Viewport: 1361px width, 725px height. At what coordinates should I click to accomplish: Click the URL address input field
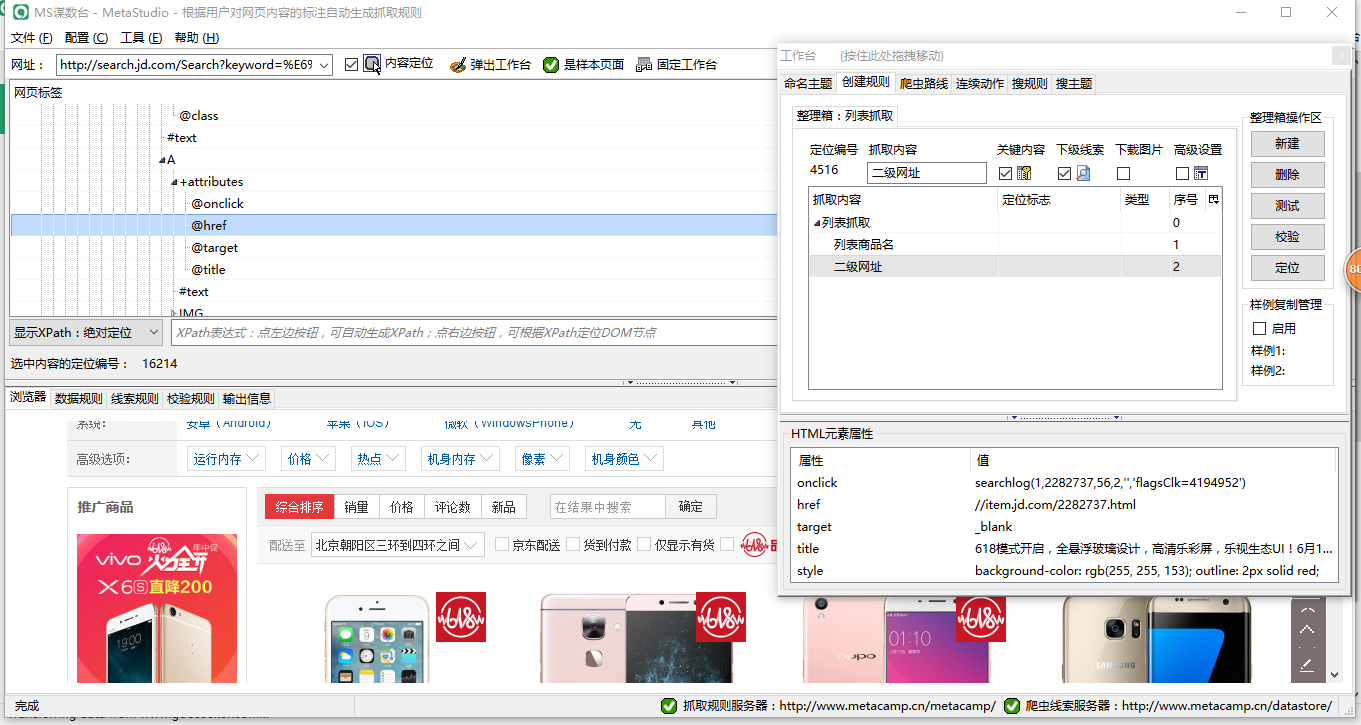pyautogui.click(x=195, y=64)
